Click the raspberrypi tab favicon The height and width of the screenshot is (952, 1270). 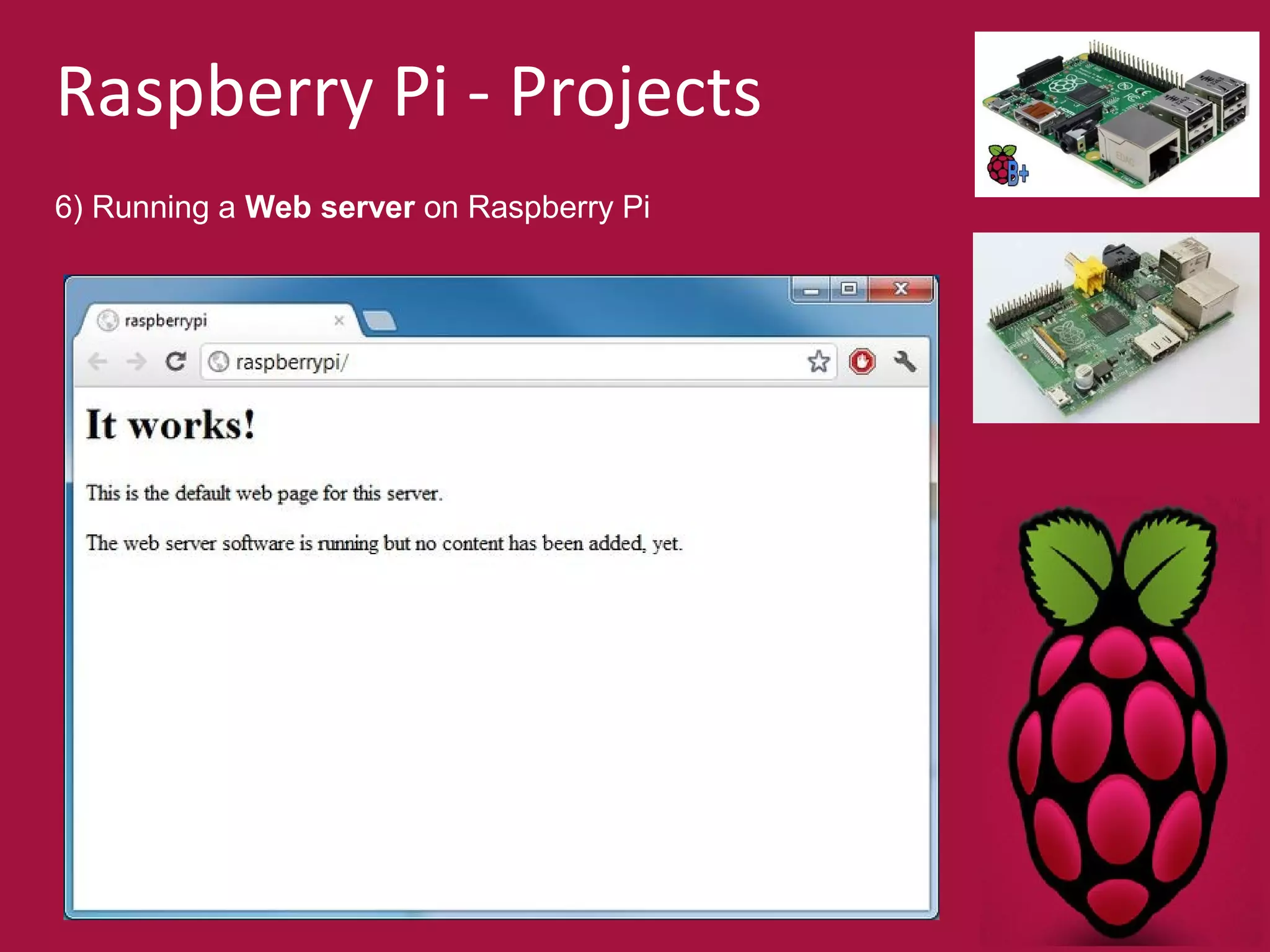click(x=108, y=320)
